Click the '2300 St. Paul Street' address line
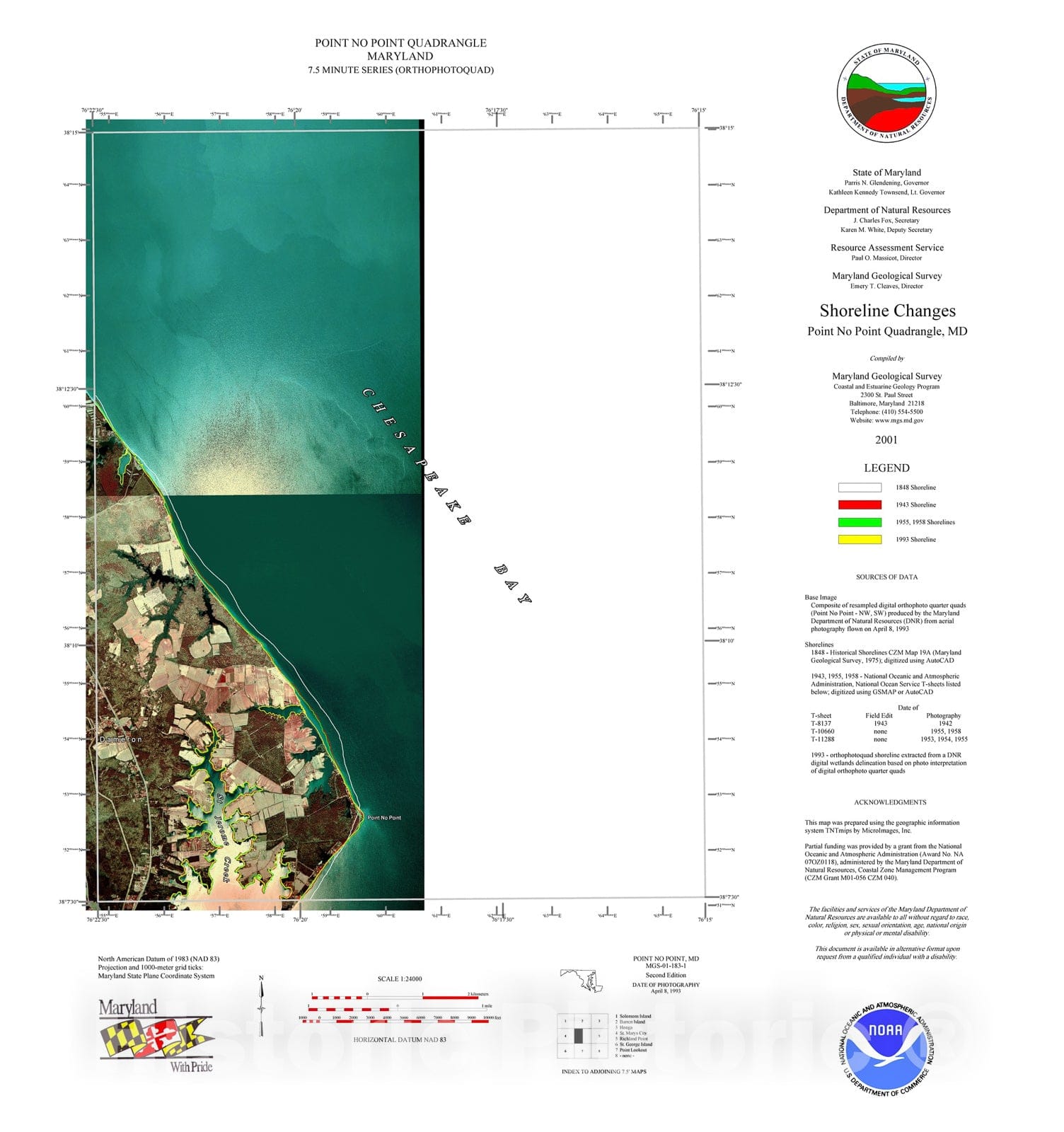1064x1132 pixels. pos(886,395)
